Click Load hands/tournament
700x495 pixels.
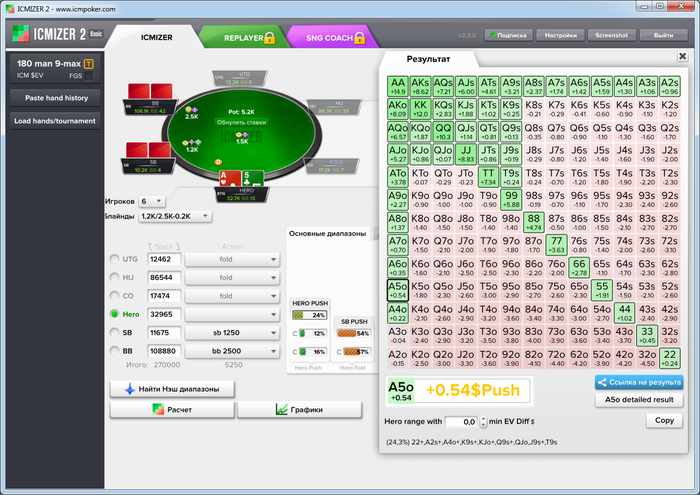[56, 121]
